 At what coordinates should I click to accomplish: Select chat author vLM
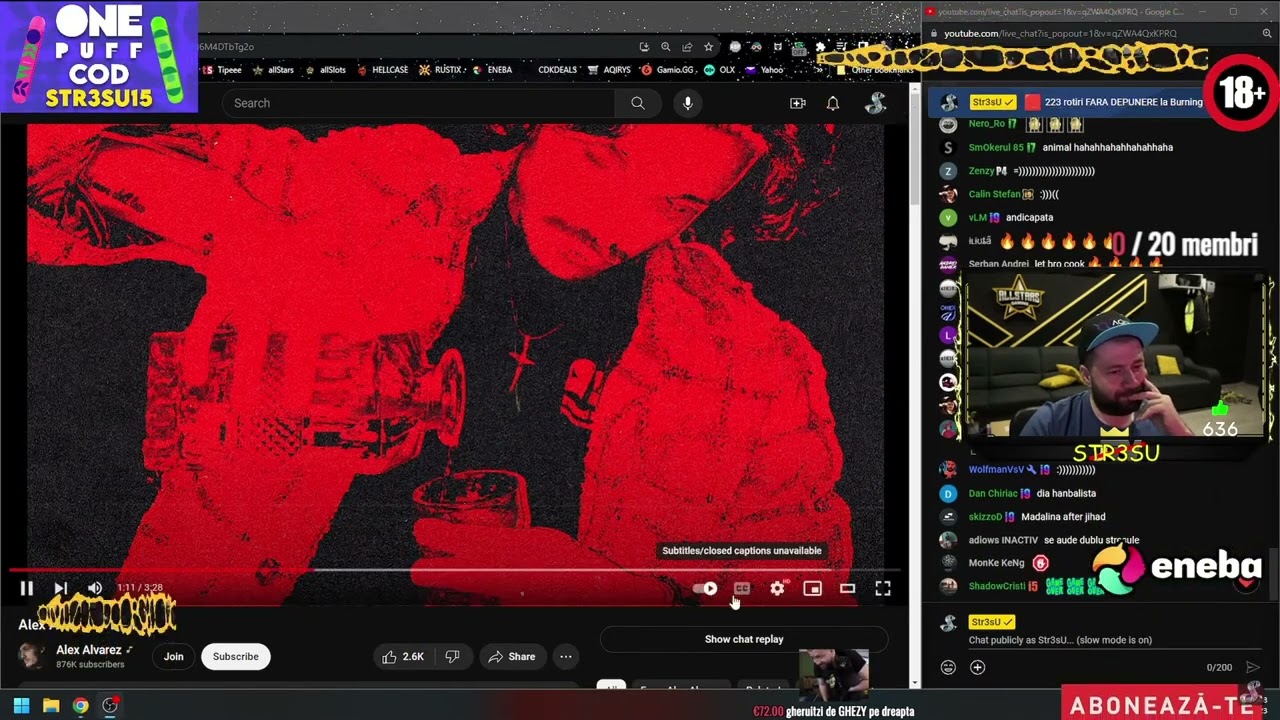[x=977, y=217]
